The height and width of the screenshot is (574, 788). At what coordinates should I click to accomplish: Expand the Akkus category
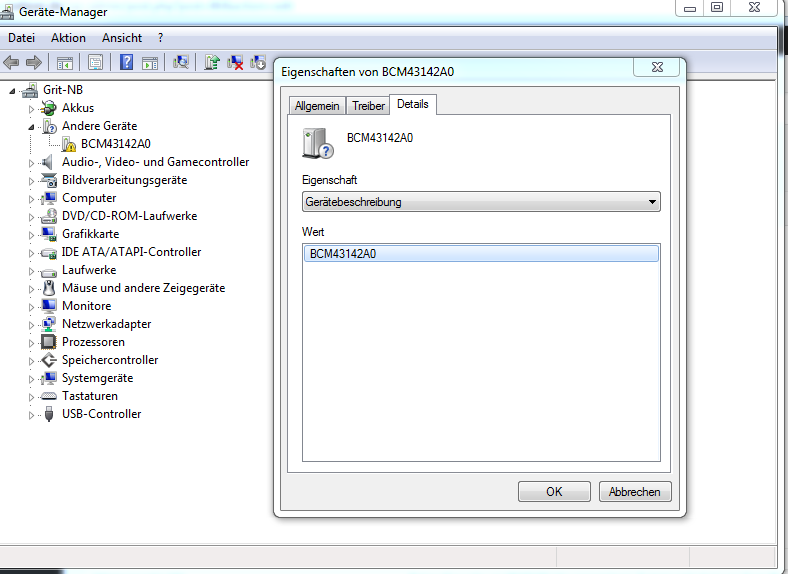31,109
